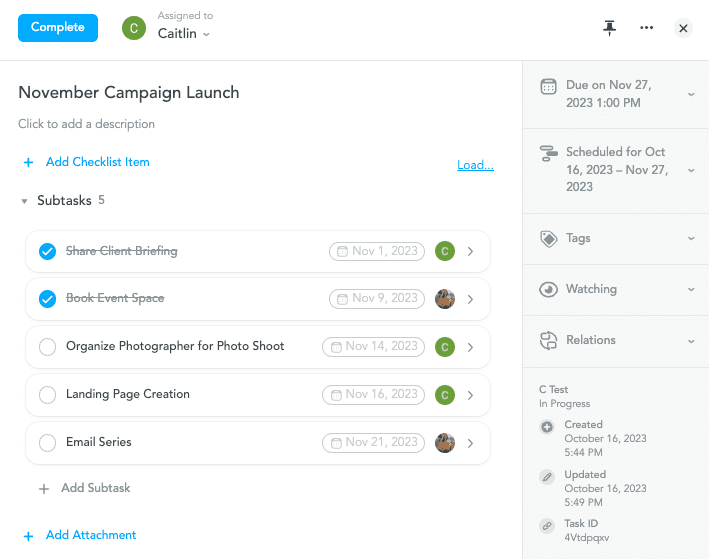
Task: Open the assignee dropdown showing Caitlin
Action: point(184,34)
